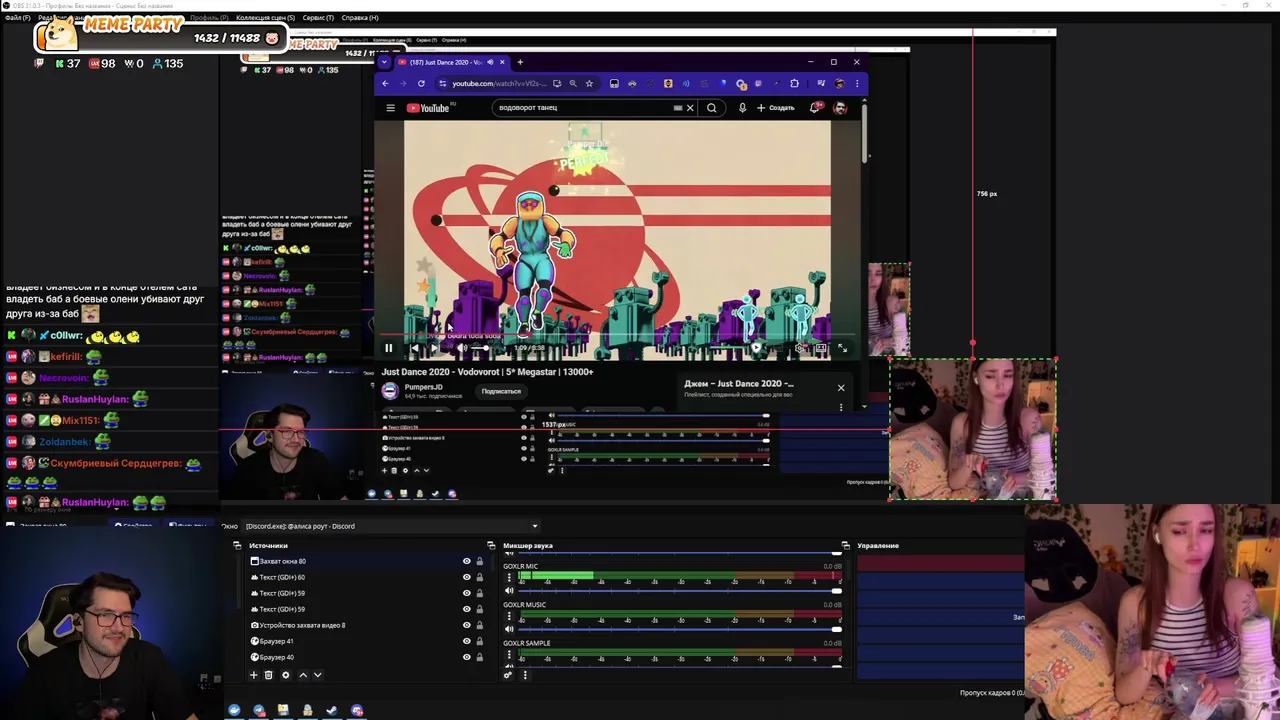Viewport: 1280px width, 720px height.
Task: Mute YouTube player volume icon
Action: point(461,348)
